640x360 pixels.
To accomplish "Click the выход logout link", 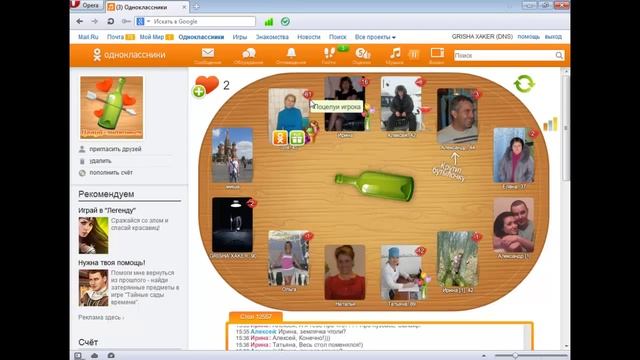I will tap(553, 37).
